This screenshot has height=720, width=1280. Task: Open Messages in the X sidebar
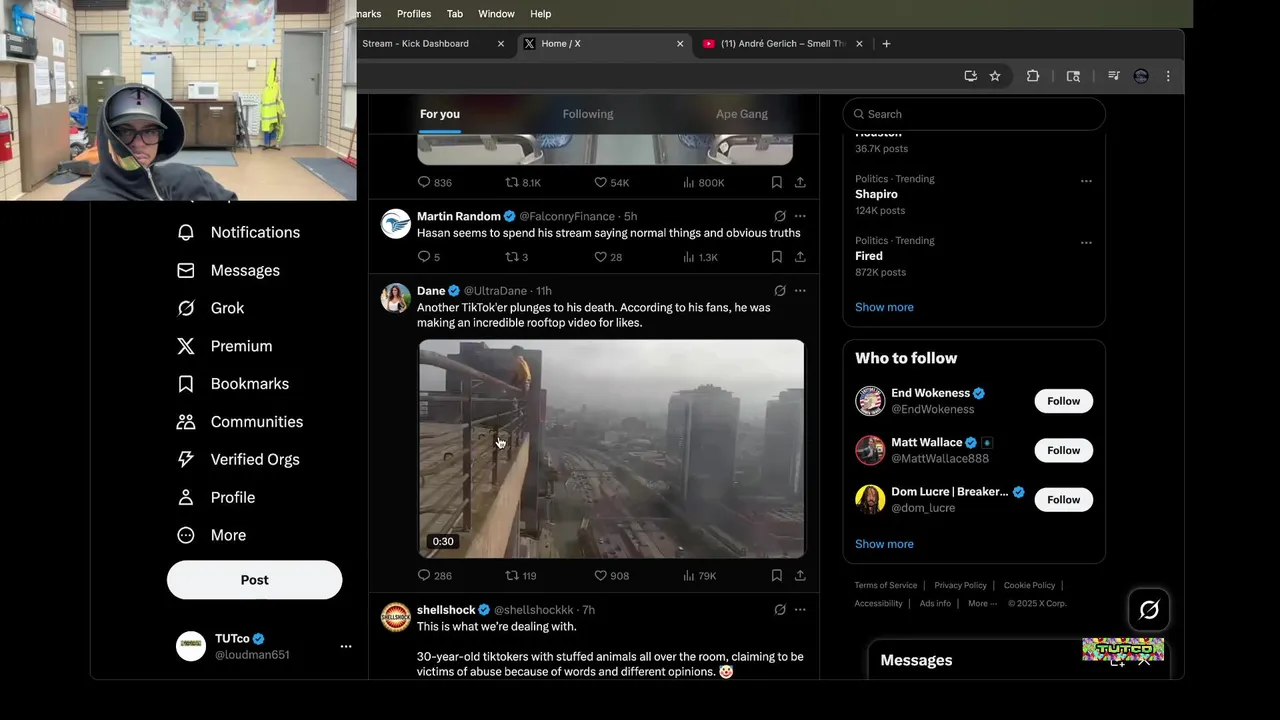coord(228,270)
